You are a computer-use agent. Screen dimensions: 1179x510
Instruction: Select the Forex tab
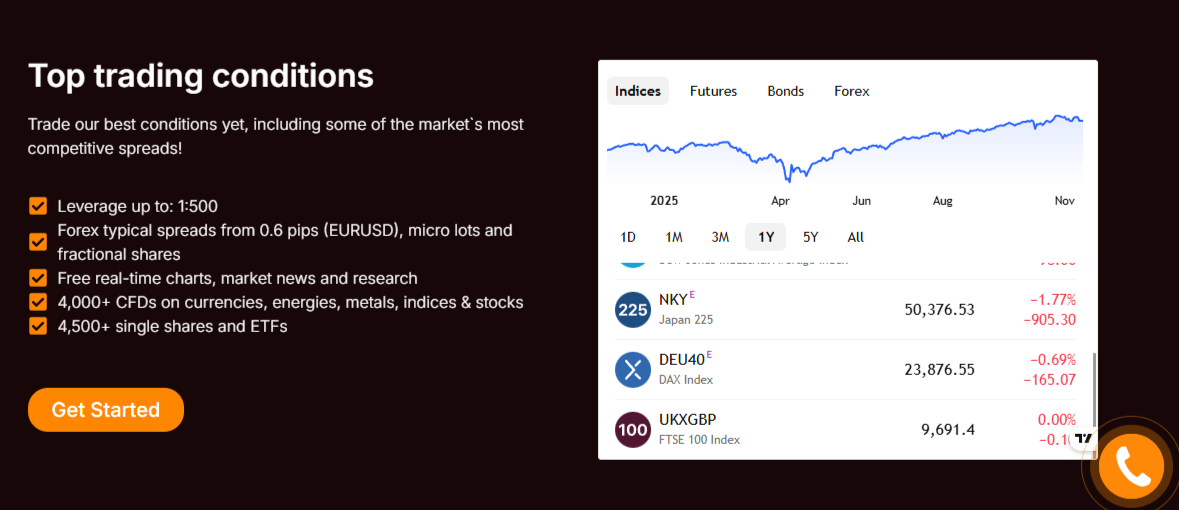(851, 91)
